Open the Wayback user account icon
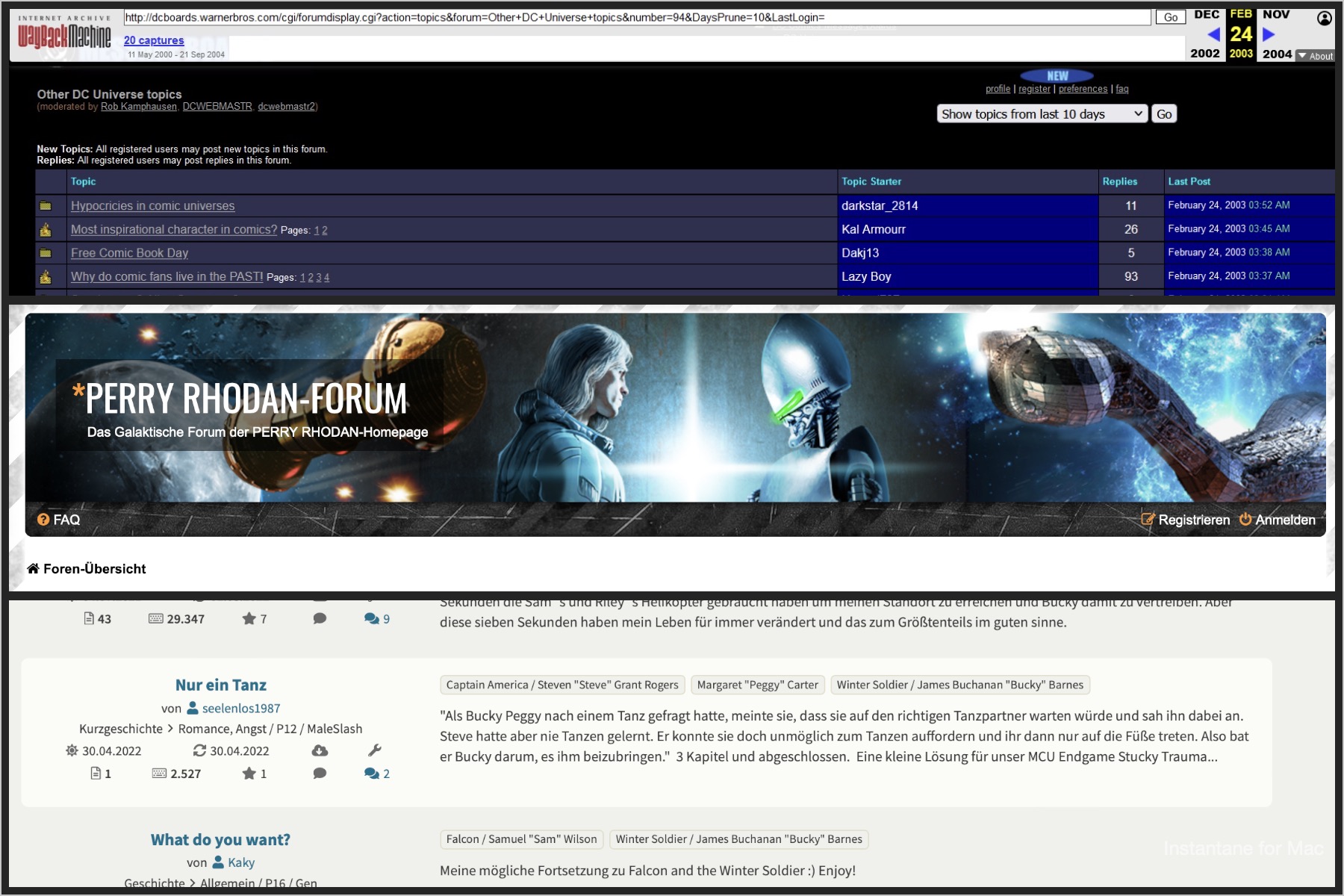The image size is (1344, 896). (1324, 19)
